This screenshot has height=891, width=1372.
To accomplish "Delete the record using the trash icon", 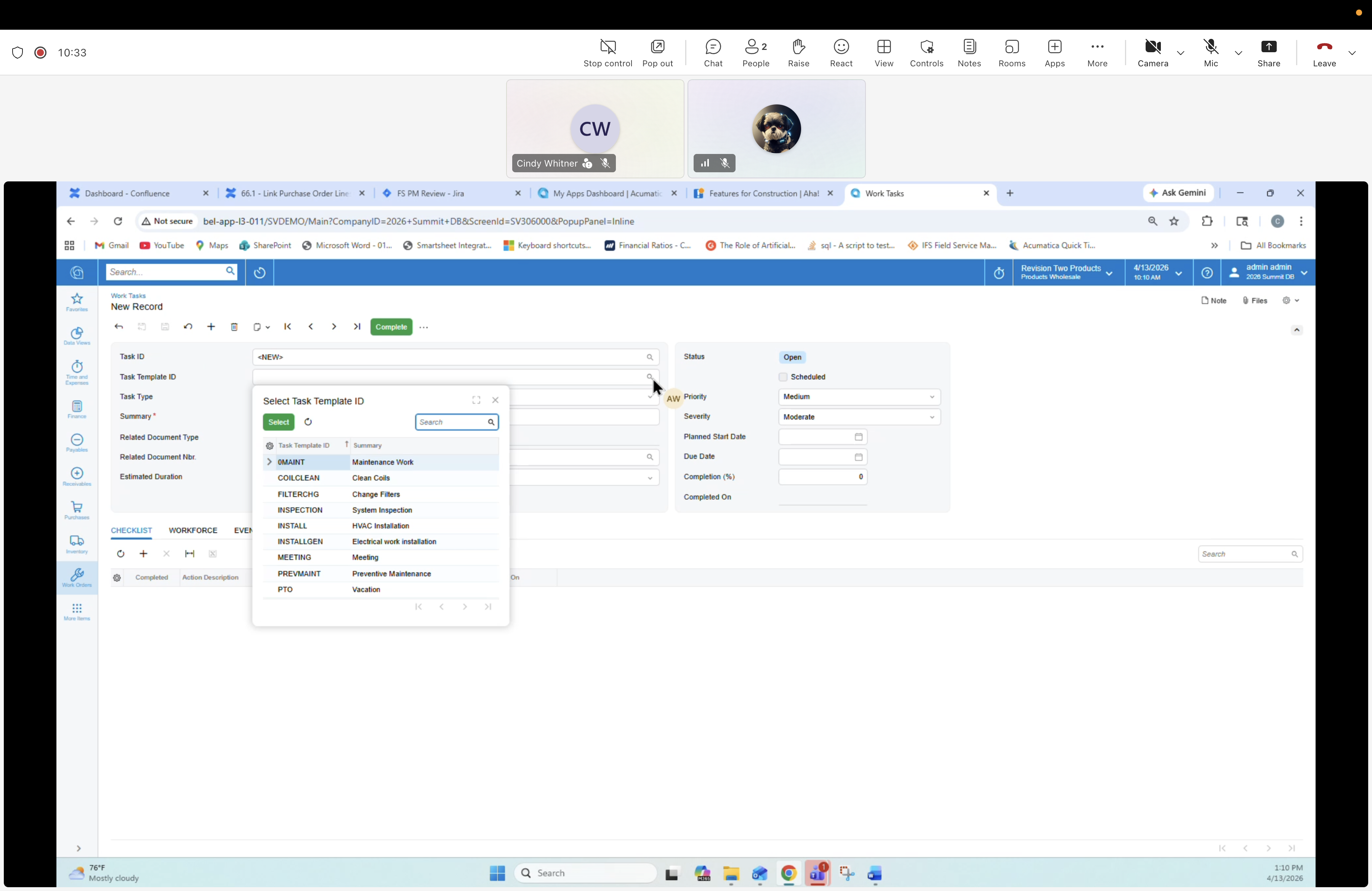I will [x=234, y=327].
